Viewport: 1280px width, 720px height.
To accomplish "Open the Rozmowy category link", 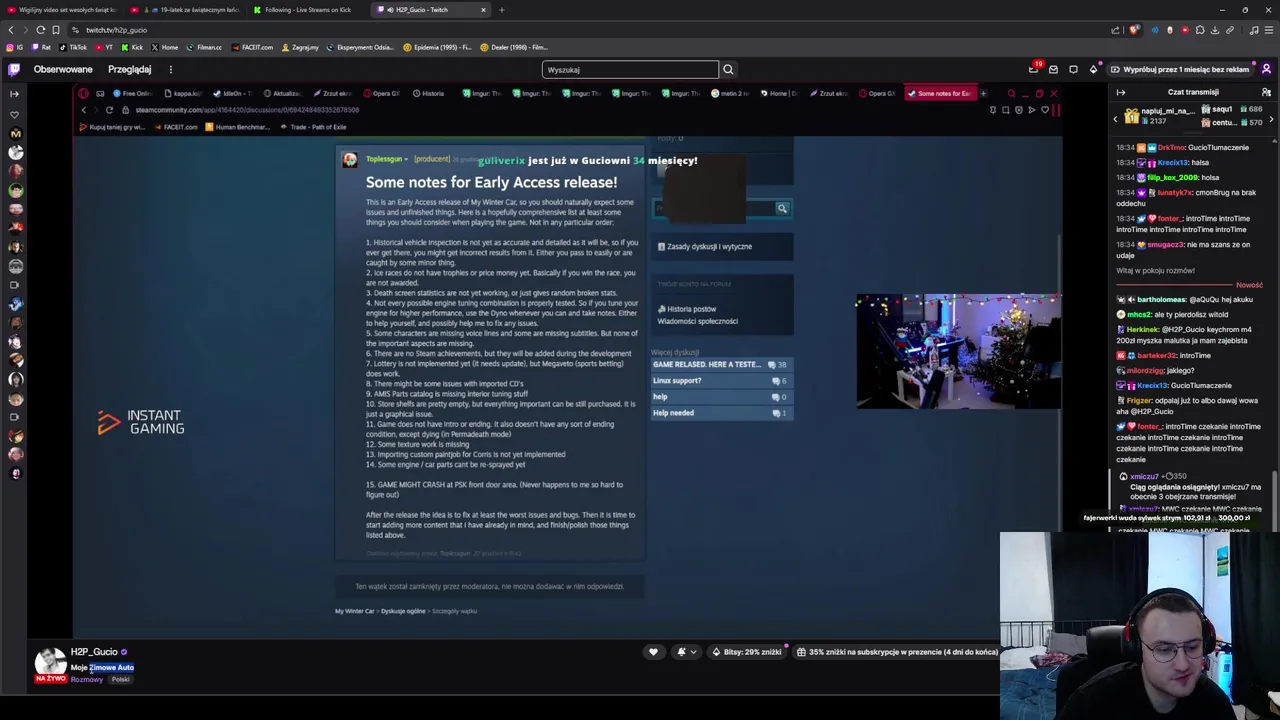I will pyautogui.click(x=87, y=679).
